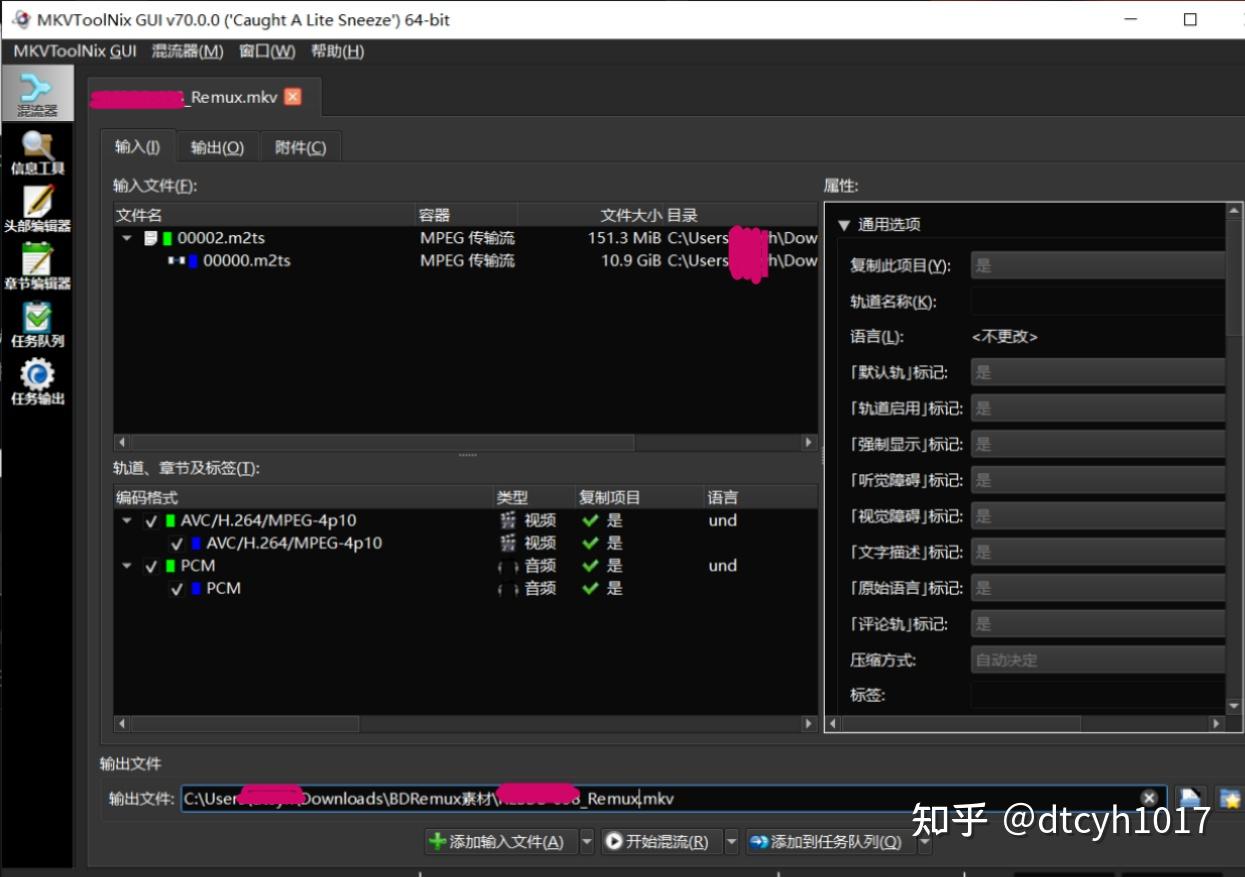Open the 混流器(M) menu
The width and height of the screenshot is (1245, 877).
point(187,51)
